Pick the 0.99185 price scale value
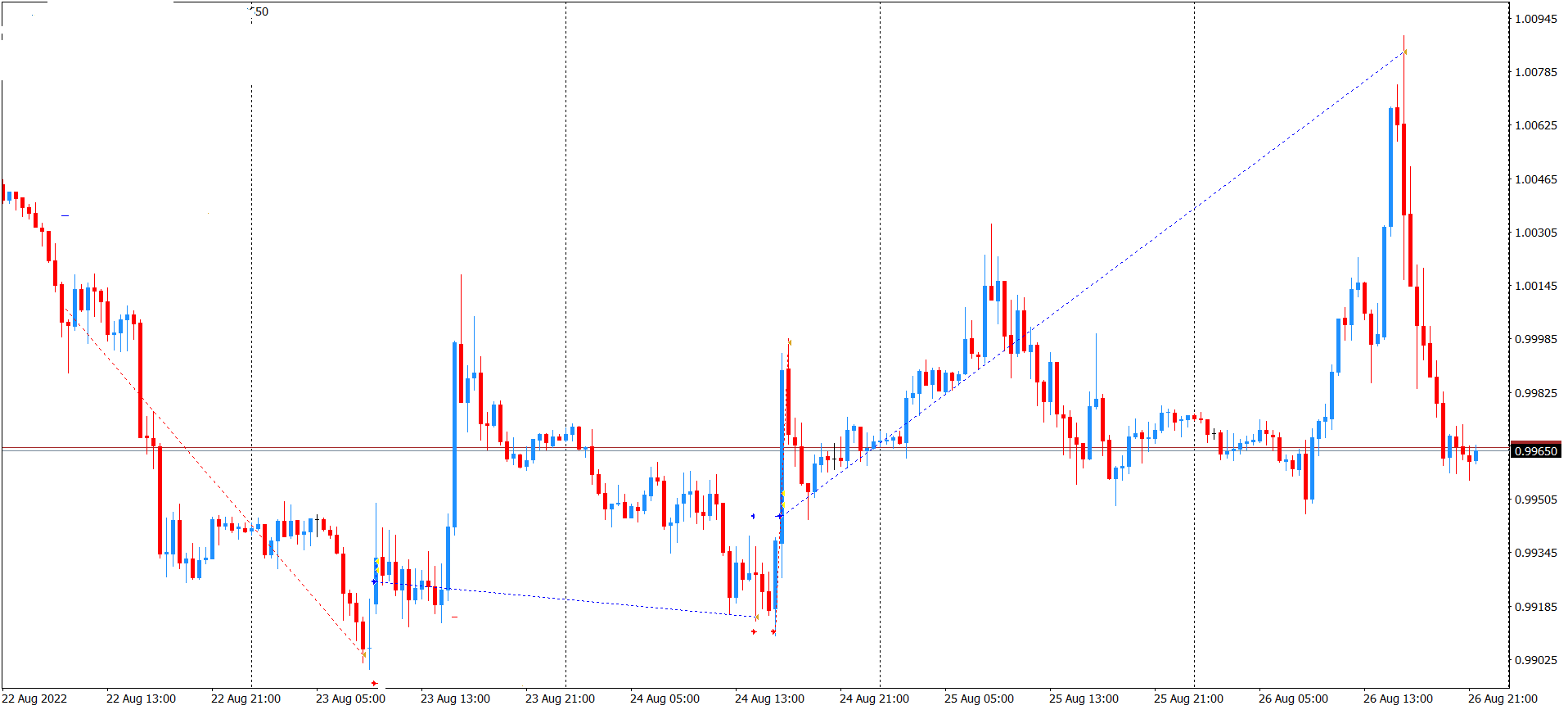This screenshot has width=1568, height=710. tap(1536, 607)
